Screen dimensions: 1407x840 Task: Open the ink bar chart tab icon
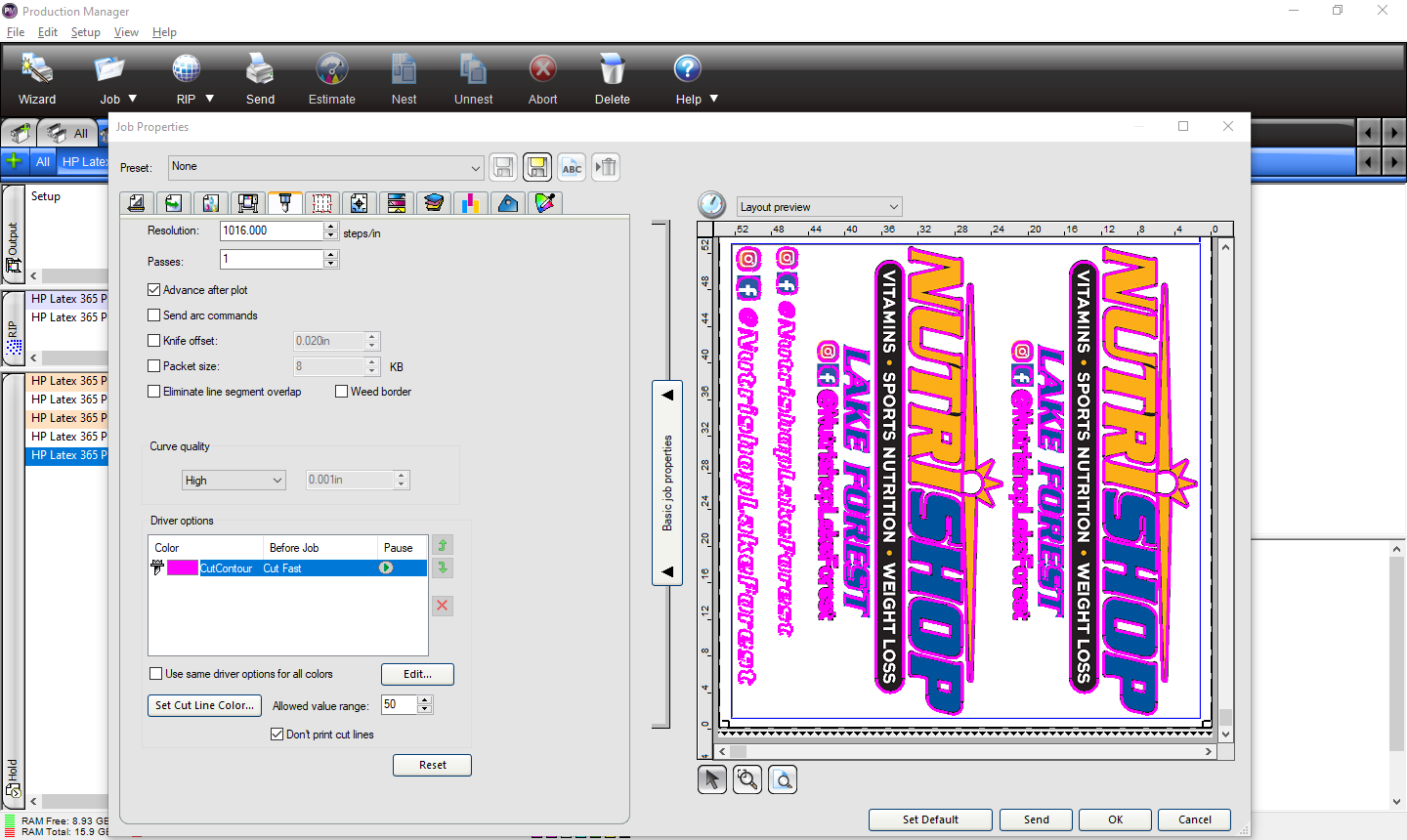[x=470, y=203]
